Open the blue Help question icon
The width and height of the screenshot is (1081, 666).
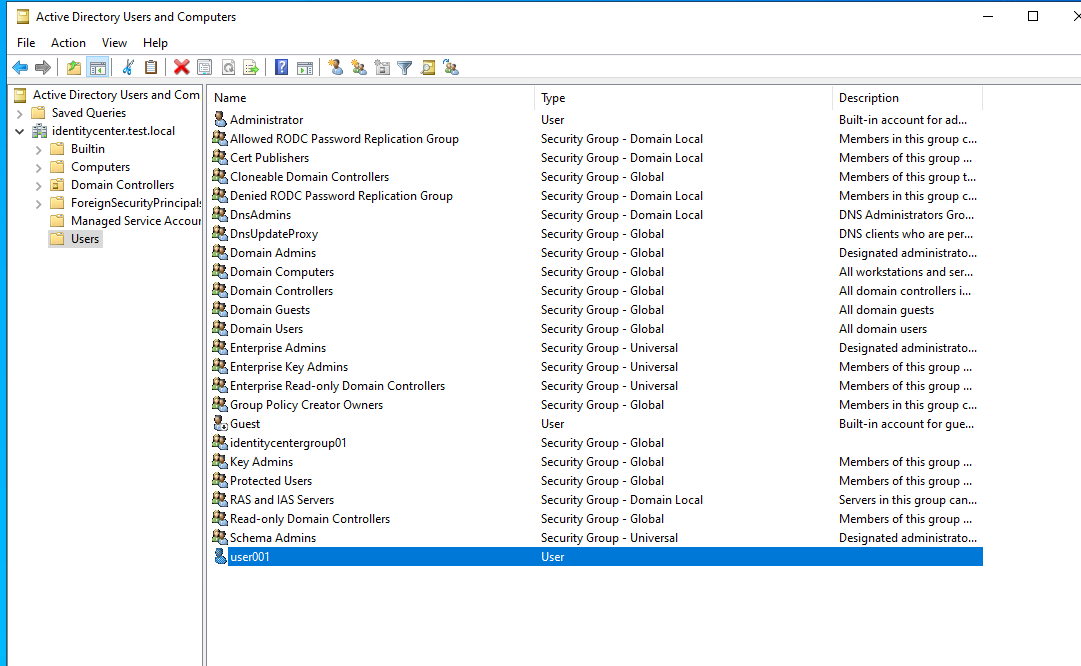[x=281, y=68]
